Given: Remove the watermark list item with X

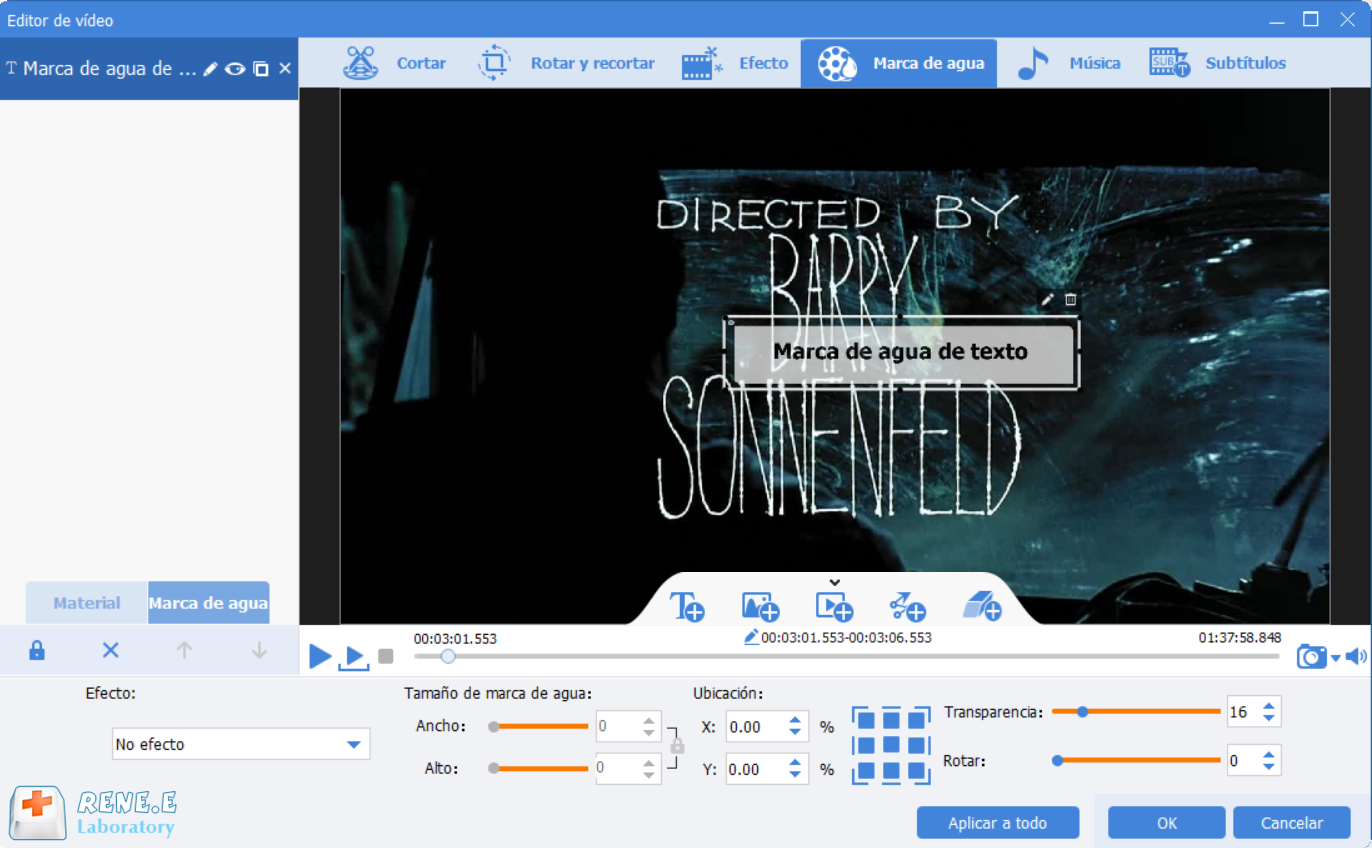Looking at the screenshot, I should pos(285,69).
